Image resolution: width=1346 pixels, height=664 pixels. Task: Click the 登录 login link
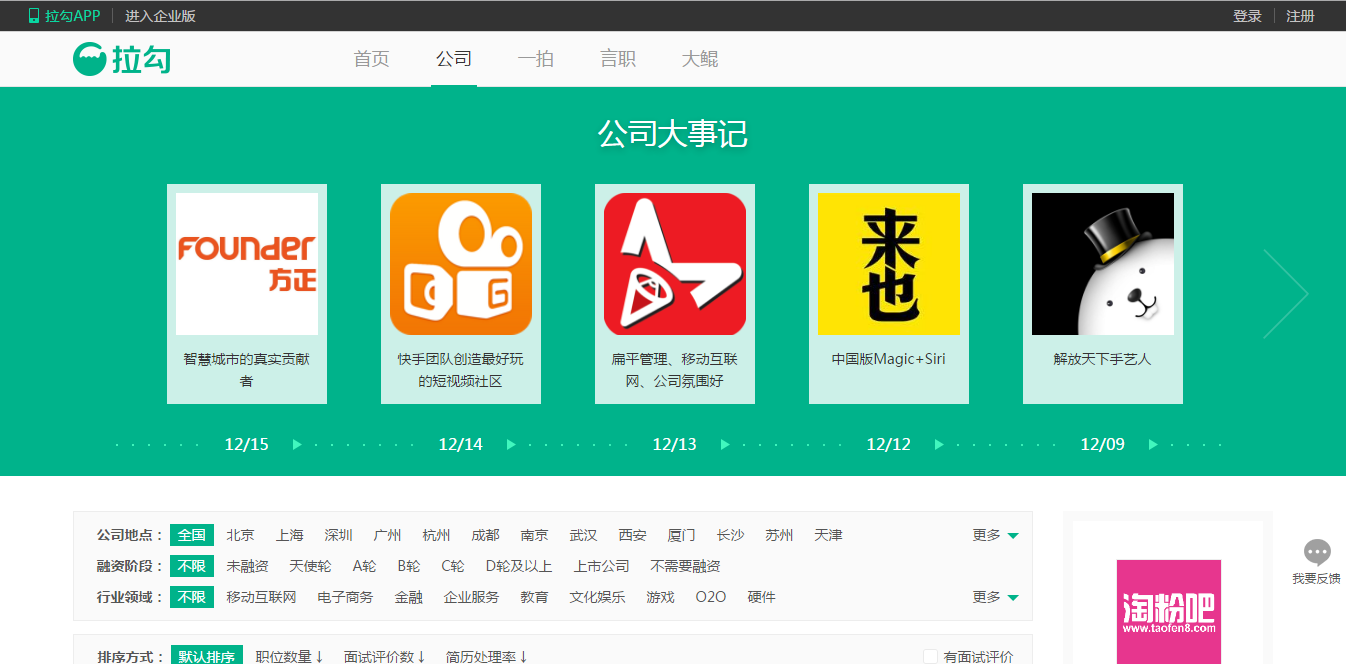click(1248, 16)
